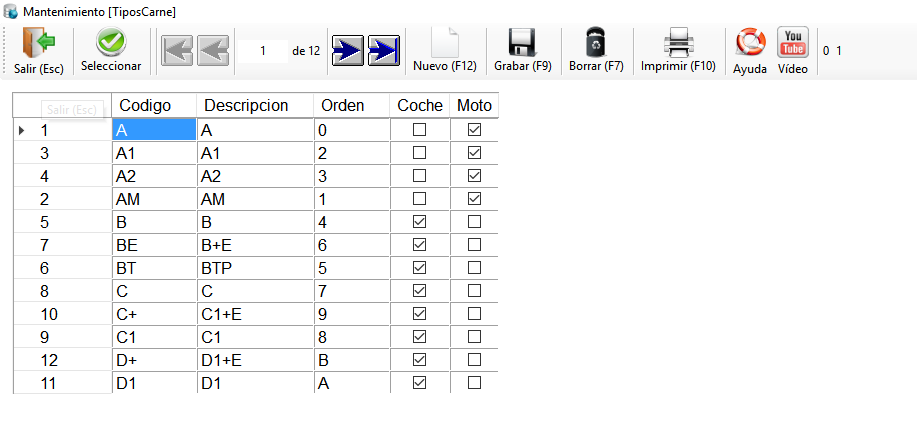917x421 pixels.
Task: Select Codigo cell BE
Action: coord(154,244)
